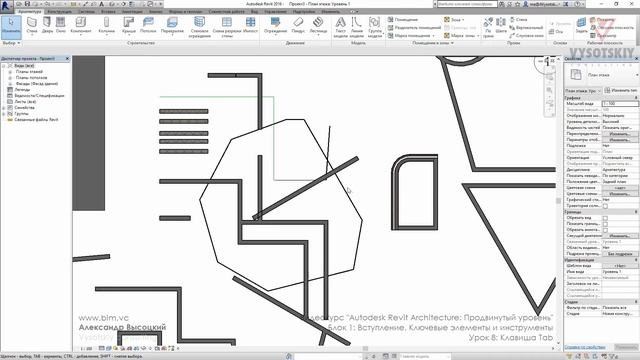Select the Компонент tool
Image resolution: width=640 pixels, height=360 pixels.
tap(81, 26)
